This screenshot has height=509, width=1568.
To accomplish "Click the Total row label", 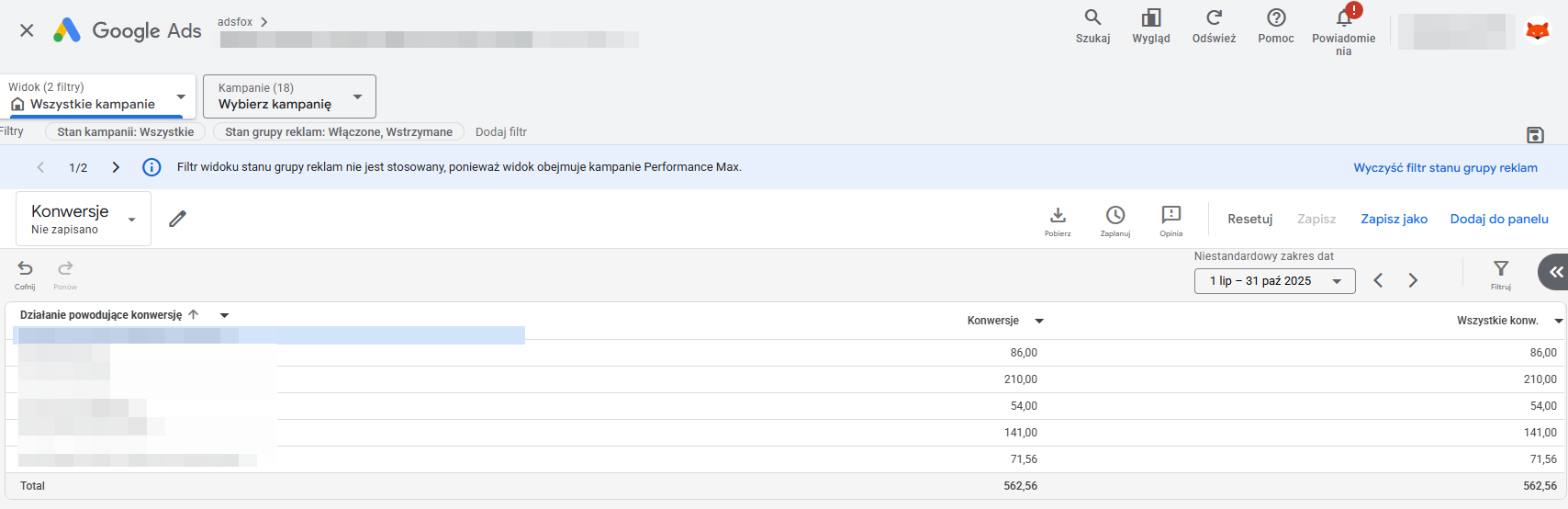I will coord(32,486).
